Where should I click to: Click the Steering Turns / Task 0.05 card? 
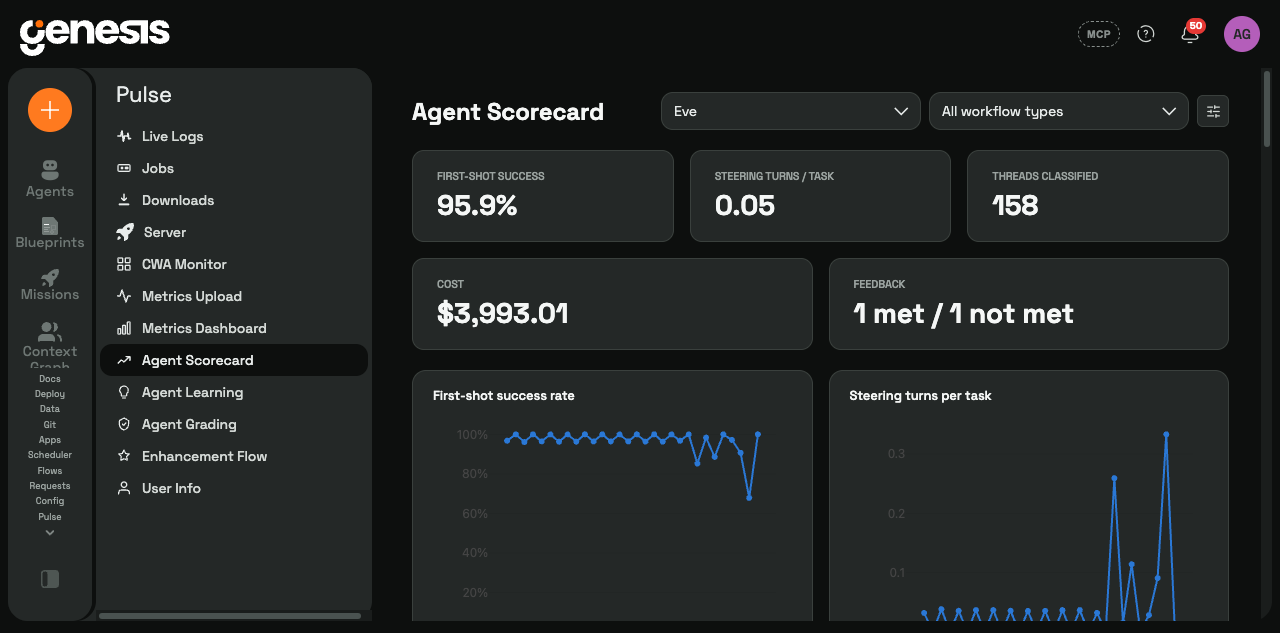click(820, 196)
